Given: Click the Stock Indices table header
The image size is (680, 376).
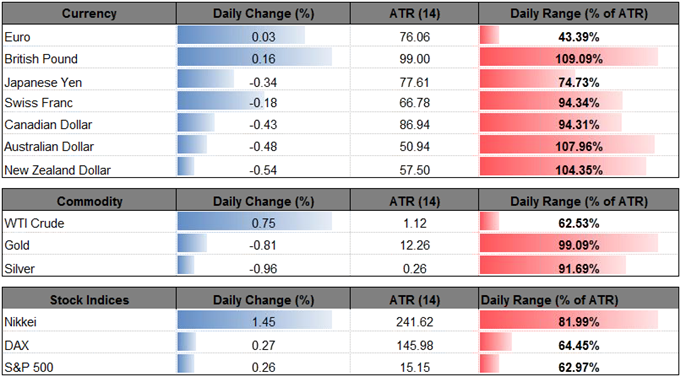Looking at the screenshot, I should [x=89, y=300].
